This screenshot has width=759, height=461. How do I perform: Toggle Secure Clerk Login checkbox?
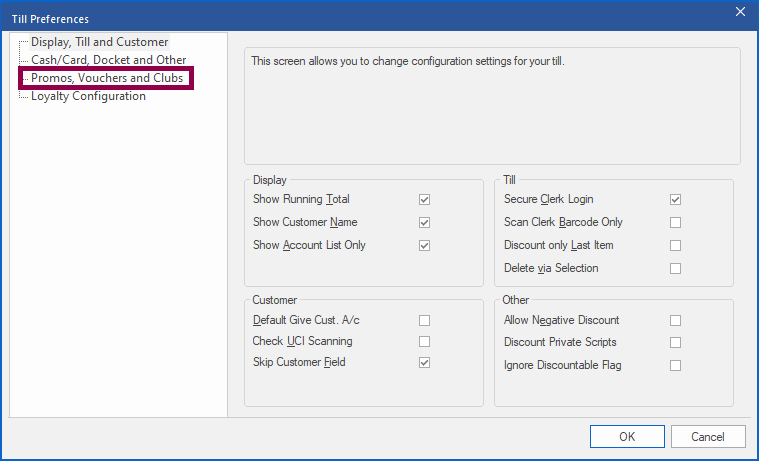pos(676,200)
